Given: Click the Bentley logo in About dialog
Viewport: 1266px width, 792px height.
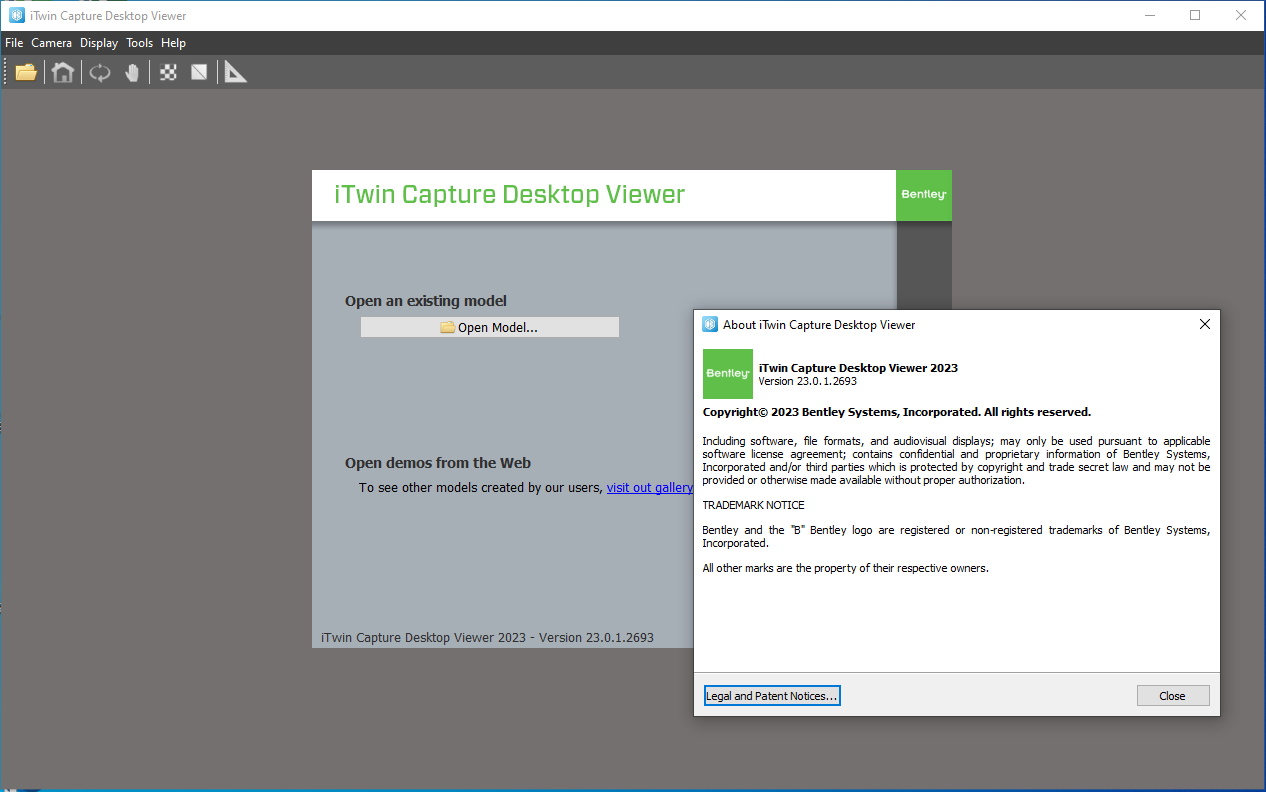Looking at the screenshot, I should pyautogui.click(x=728, y=374).
